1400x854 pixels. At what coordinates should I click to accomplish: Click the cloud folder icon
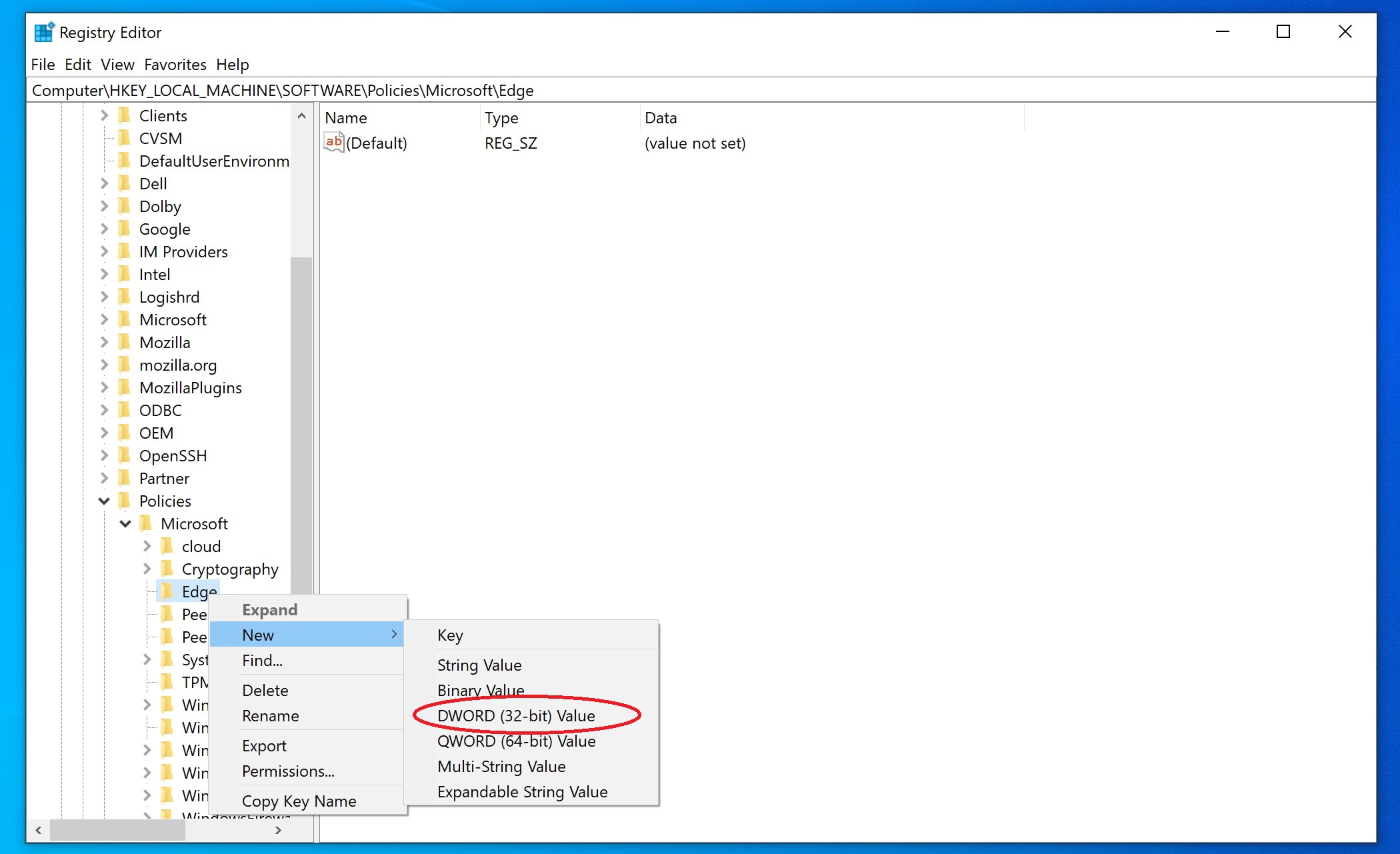coord(167,546)
